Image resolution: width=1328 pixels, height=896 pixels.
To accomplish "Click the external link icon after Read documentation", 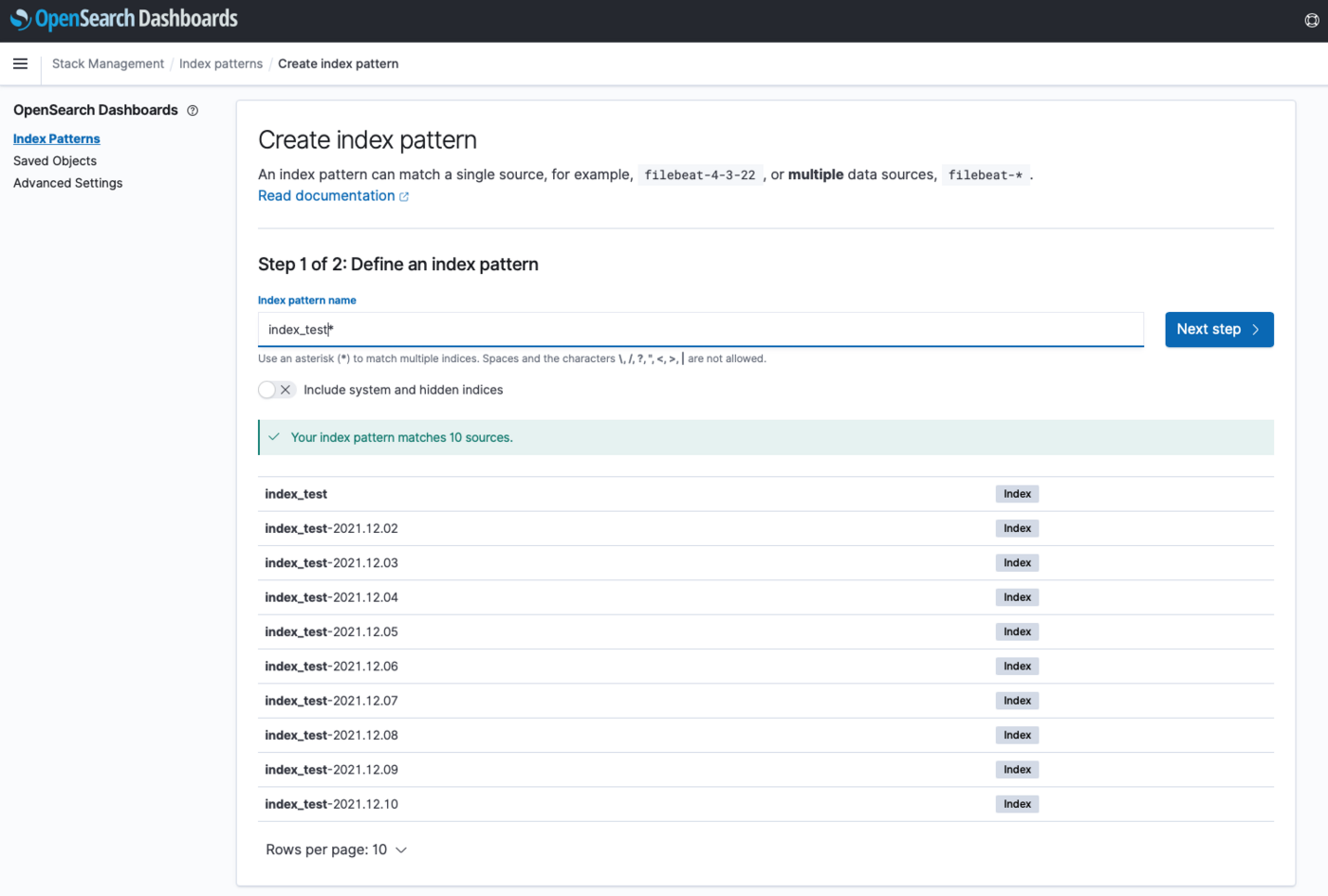I will pyautogui.click(x=404, y=197).
